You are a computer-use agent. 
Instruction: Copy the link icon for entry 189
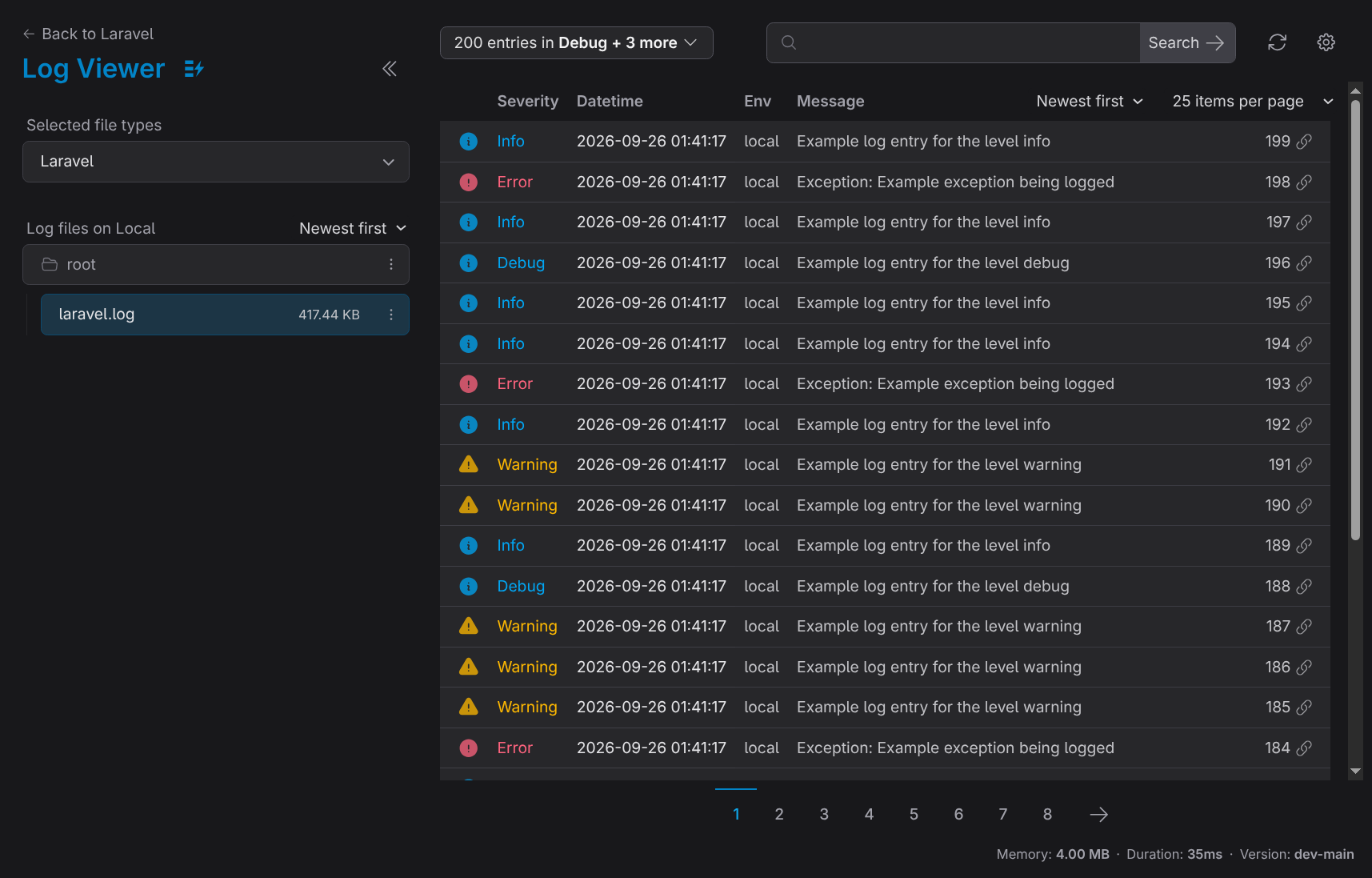1304,546
